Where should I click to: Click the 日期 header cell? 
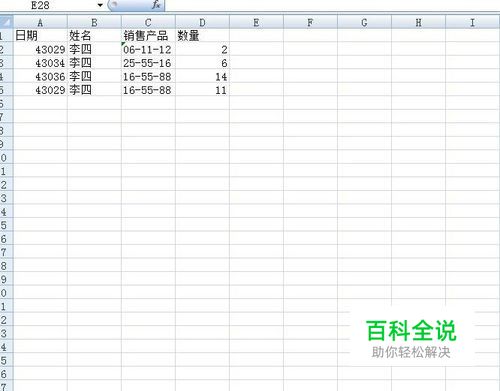[40, 35]
